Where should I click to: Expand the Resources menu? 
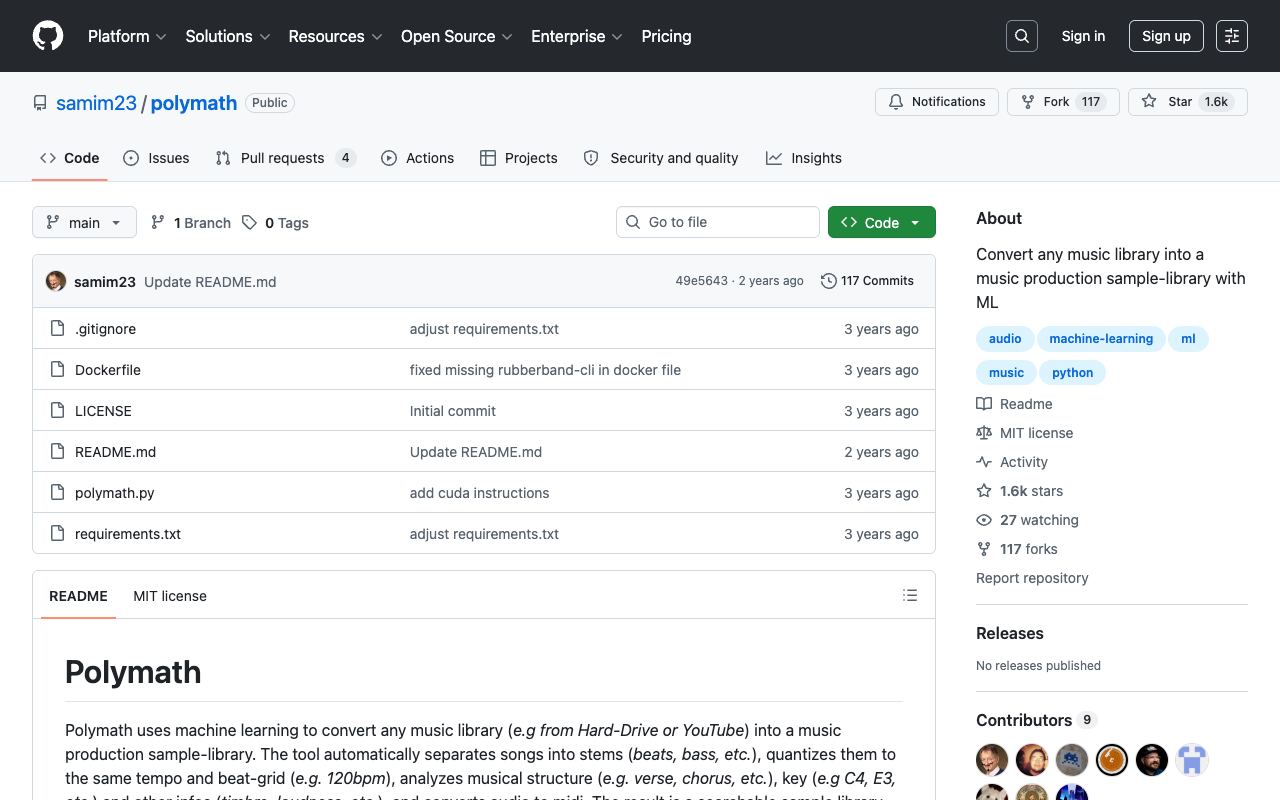pyautogui.click(x=335, y=36)
